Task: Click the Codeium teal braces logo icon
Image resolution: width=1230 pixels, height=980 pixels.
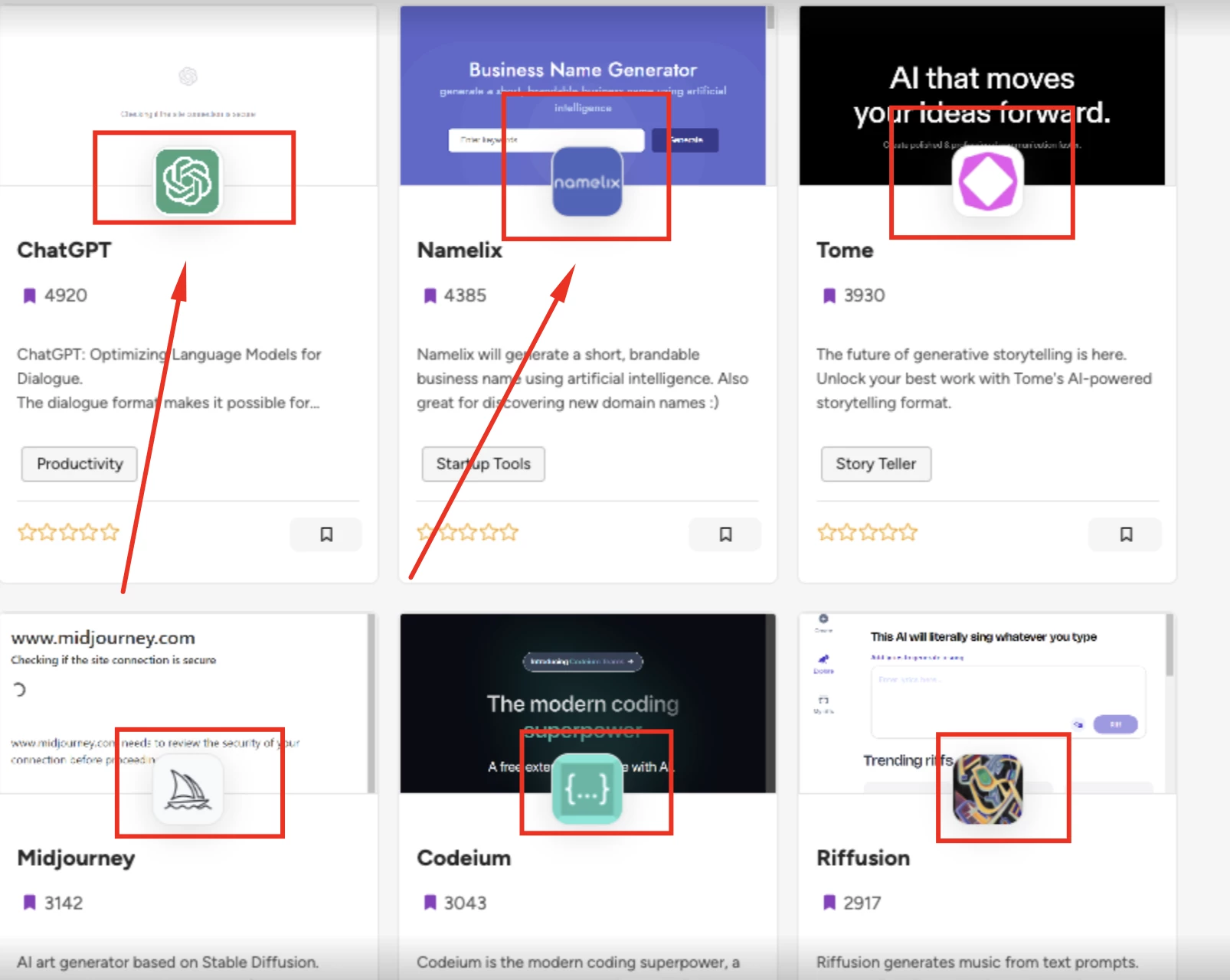Action: click(x=587, y=789)
